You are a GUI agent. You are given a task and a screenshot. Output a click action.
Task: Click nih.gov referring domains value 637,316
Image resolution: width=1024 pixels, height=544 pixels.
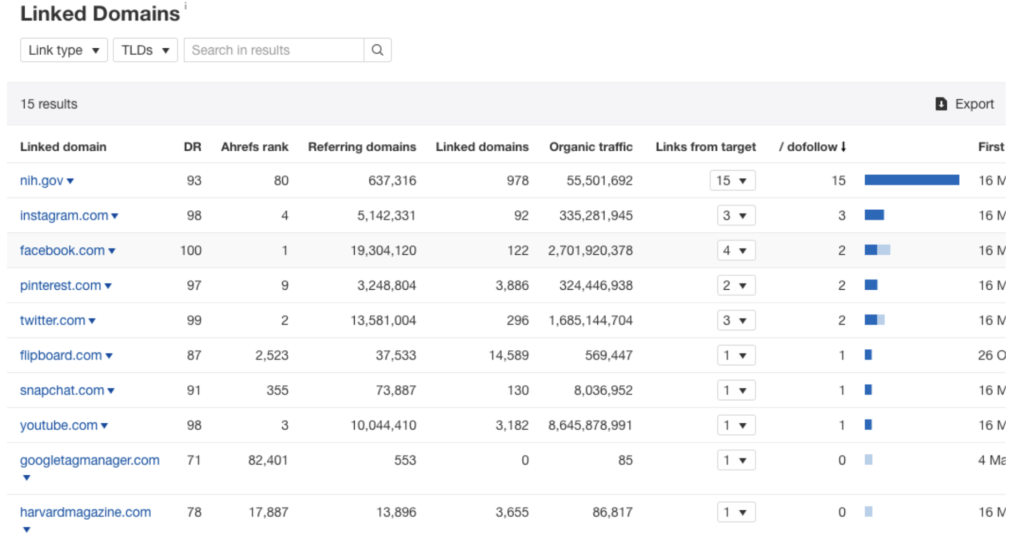(x=392, y=181)
